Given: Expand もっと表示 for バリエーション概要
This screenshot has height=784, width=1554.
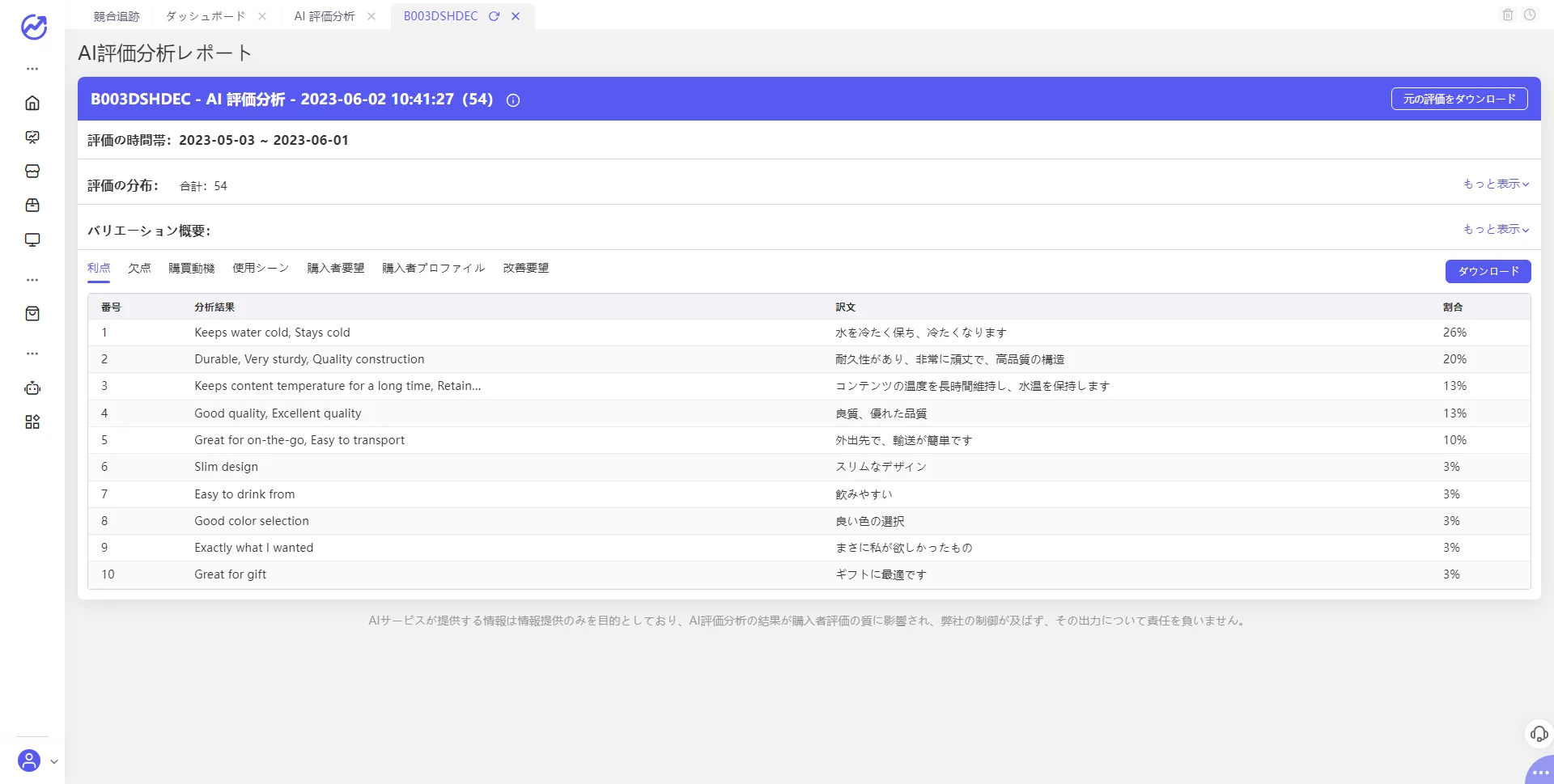Looking at the screenshot, I should (x=1496, y=229).
